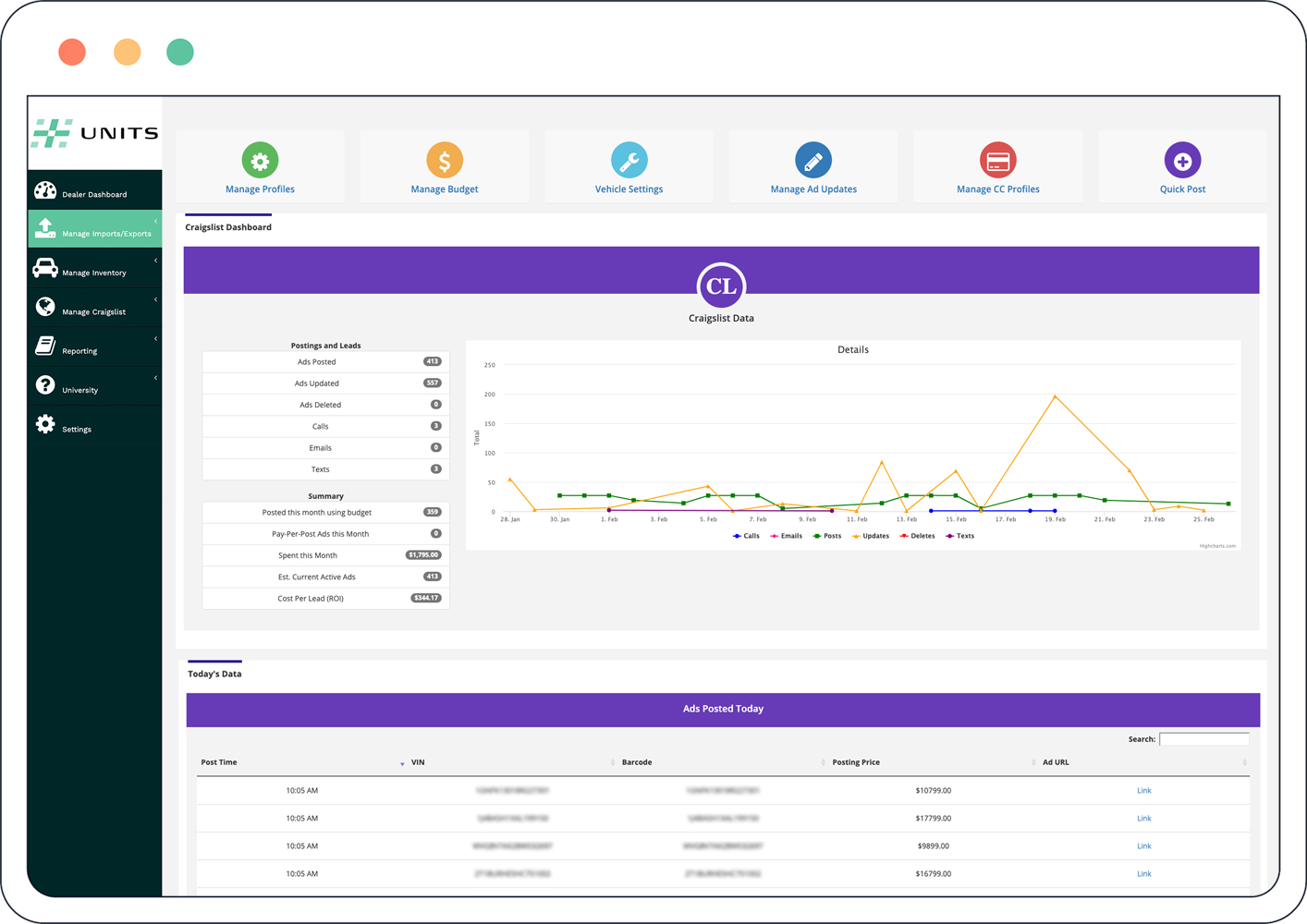Click the CL Craigslist Data circle icon

721,286
